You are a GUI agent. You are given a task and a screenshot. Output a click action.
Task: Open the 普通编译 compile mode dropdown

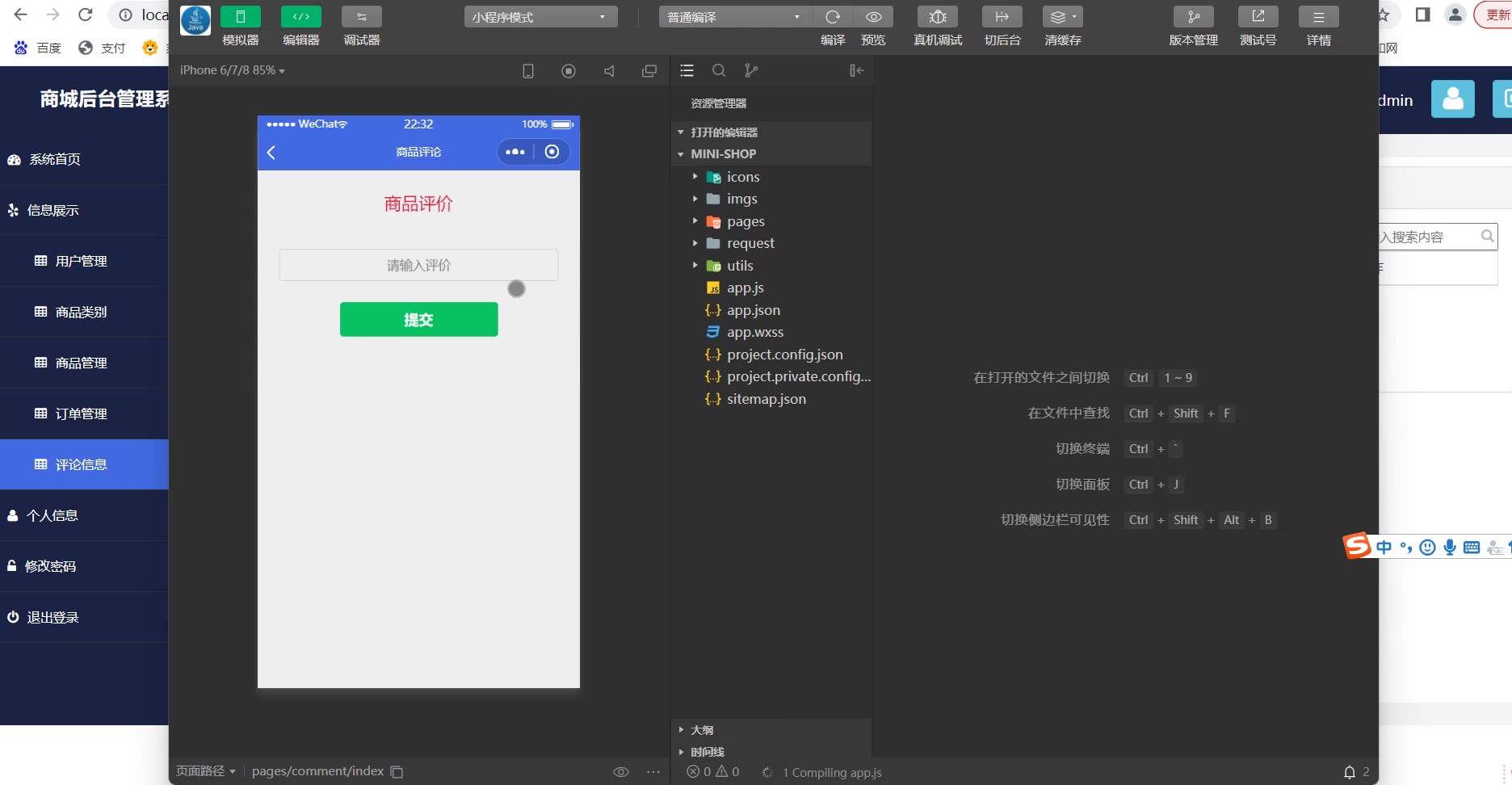pos(735,17)
